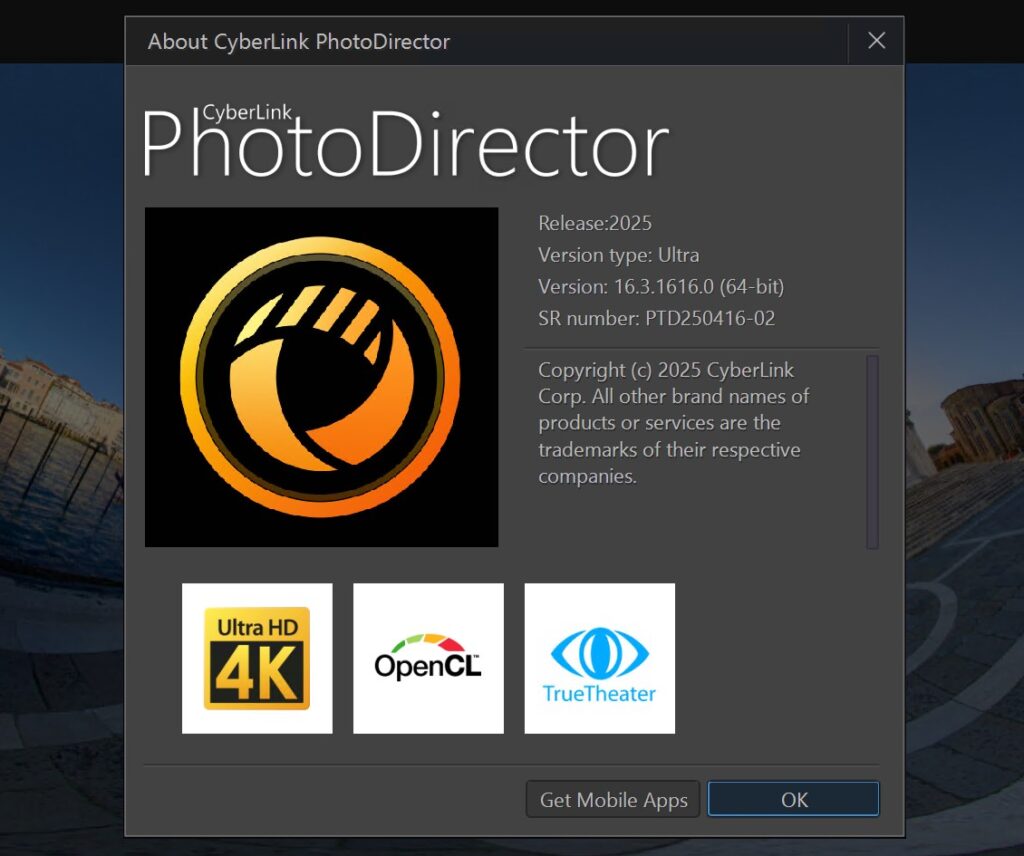
Task: Click the CyberLink PhotoDirector wordmark
Action: pyautogui.click(x=405, y=141)
